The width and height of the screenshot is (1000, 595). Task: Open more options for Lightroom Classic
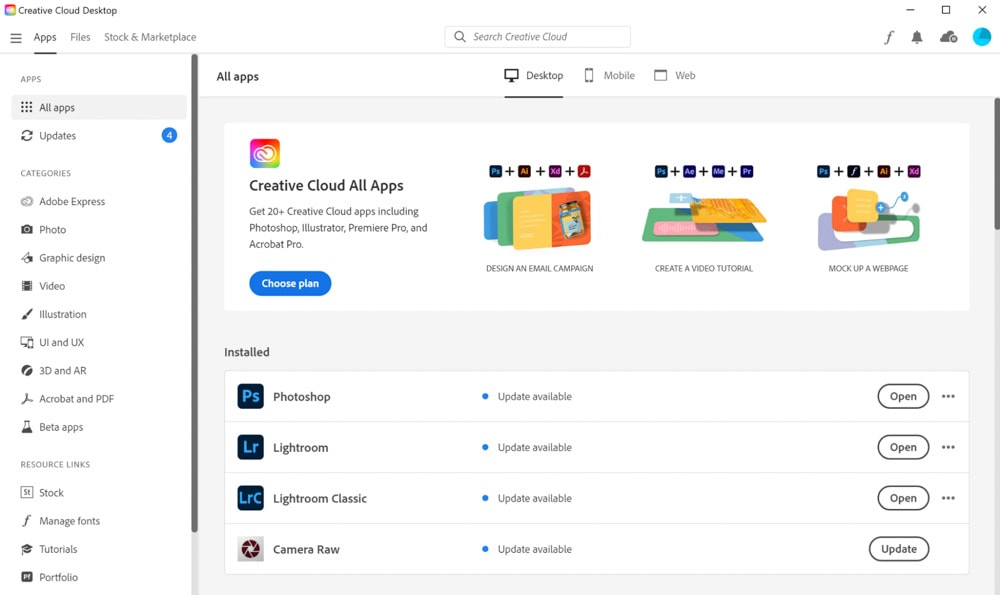coord(948,498)
